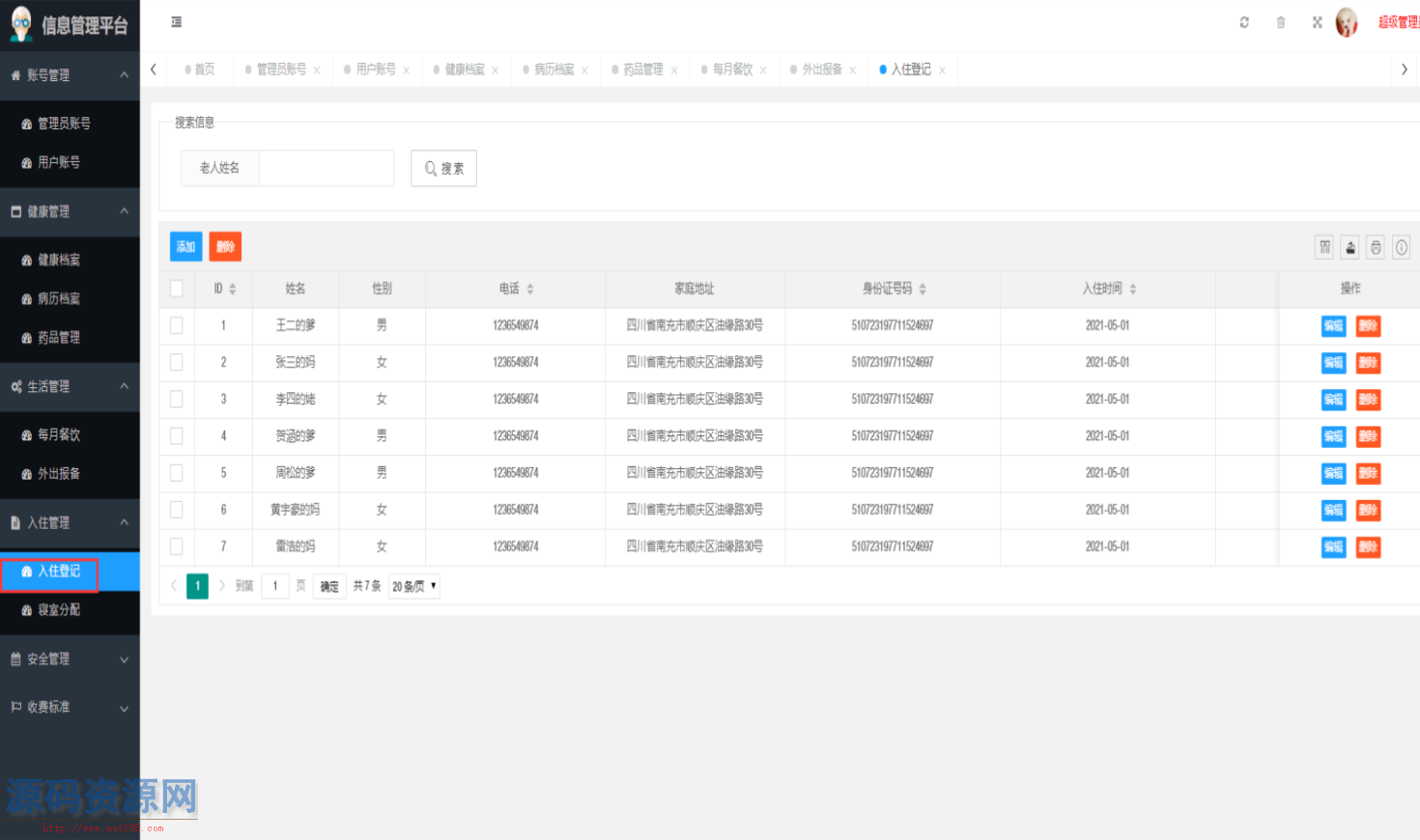Click the user avatar image
This screenshot has height=840, width=1420.
tap(1347, 22)
